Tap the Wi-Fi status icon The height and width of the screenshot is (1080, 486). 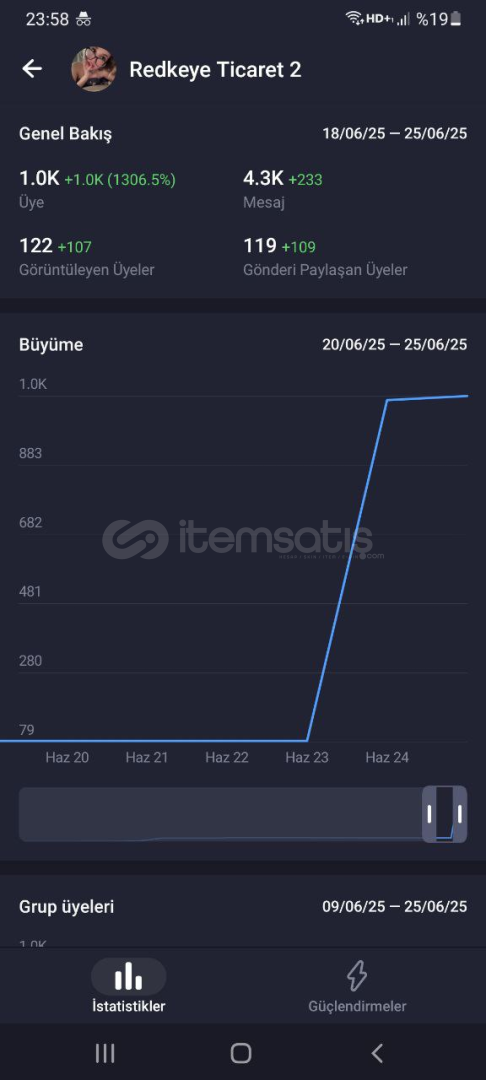pyautogui.click(x=355, y=19)
